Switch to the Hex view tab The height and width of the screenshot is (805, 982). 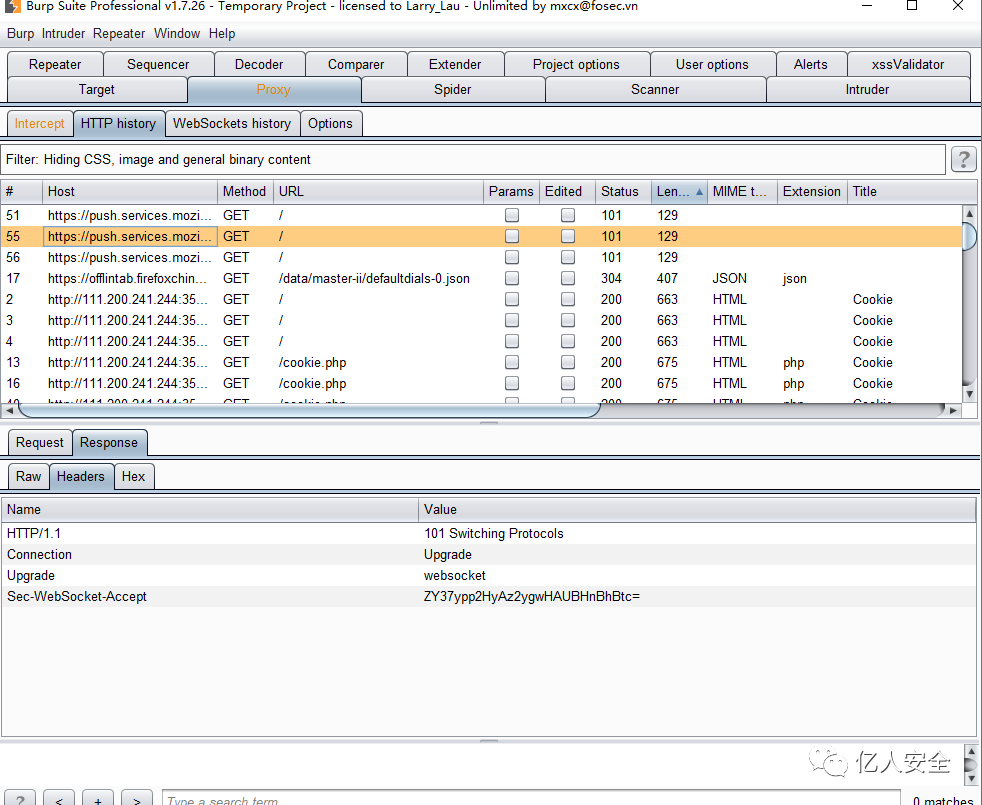tap(133, 476)
